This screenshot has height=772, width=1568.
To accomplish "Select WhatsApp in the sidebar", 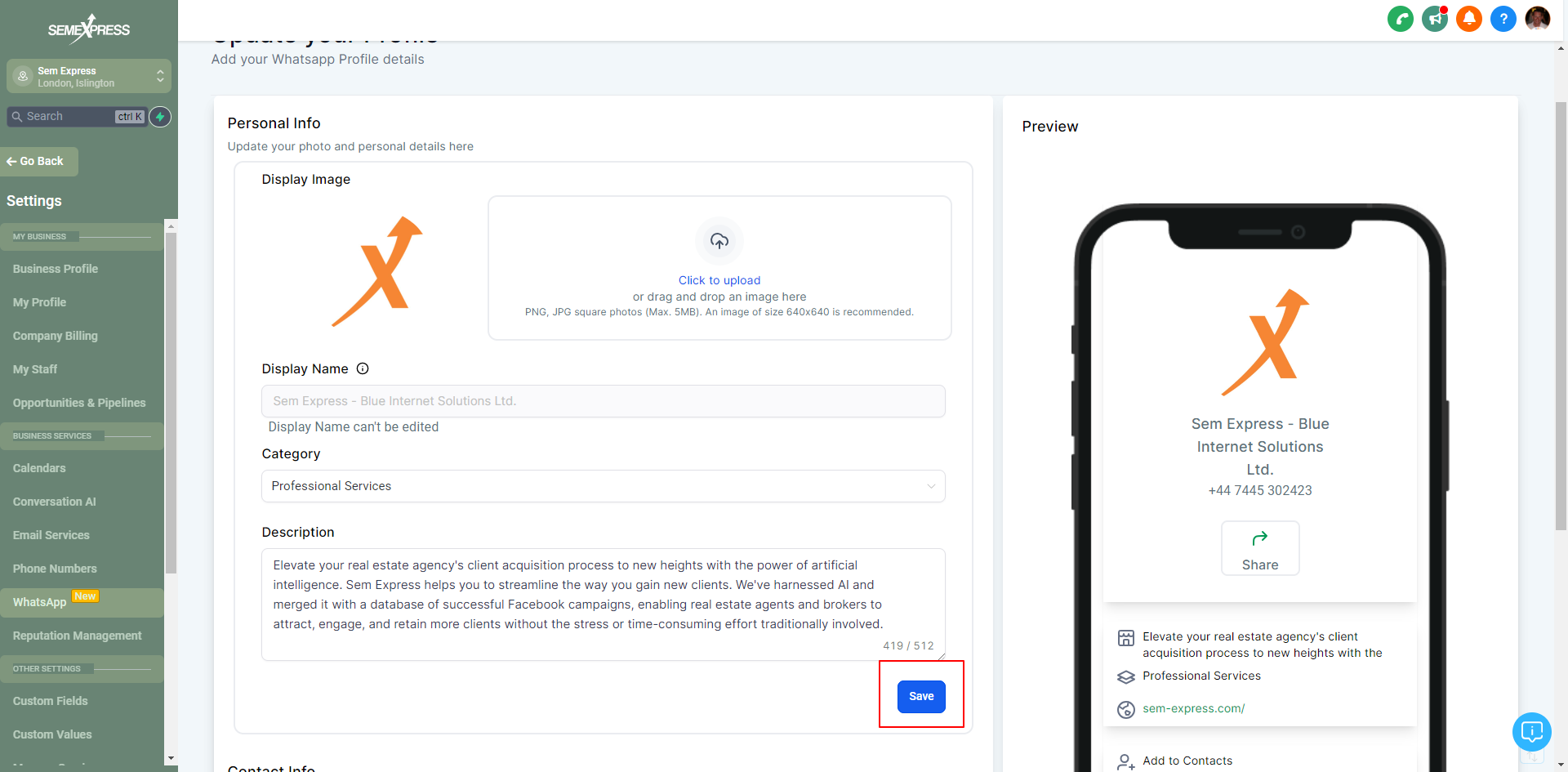I will pos(82,602).
